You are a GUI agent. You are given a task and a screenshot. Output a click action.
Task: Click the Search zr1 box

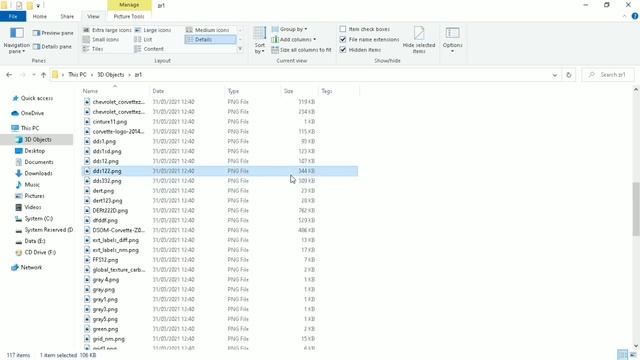(x=608, y=75)
